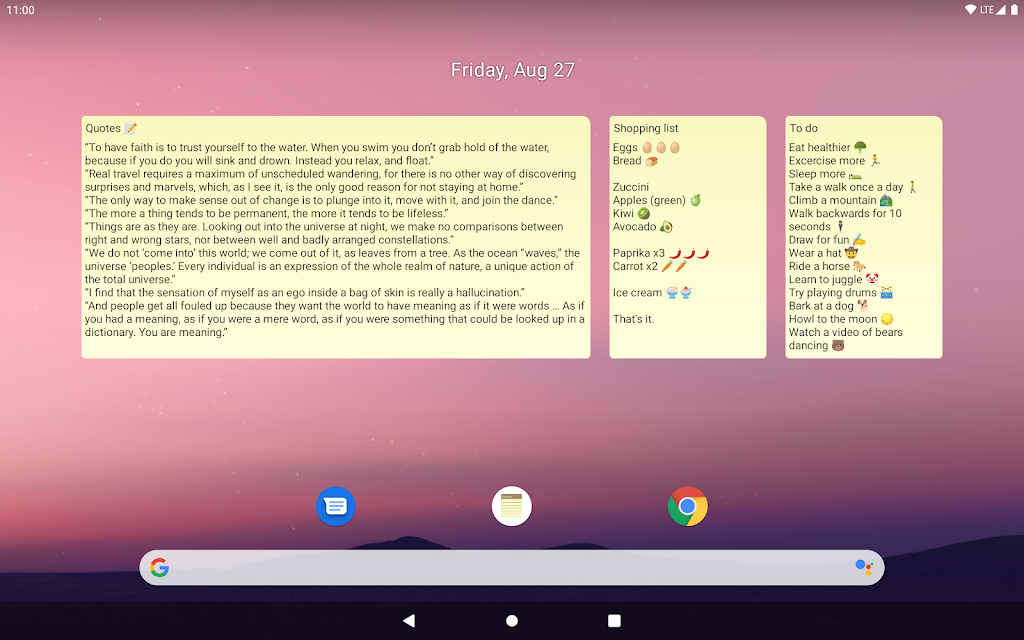
Task: Select Wear a hat entry
Action: tap(823, 253)
